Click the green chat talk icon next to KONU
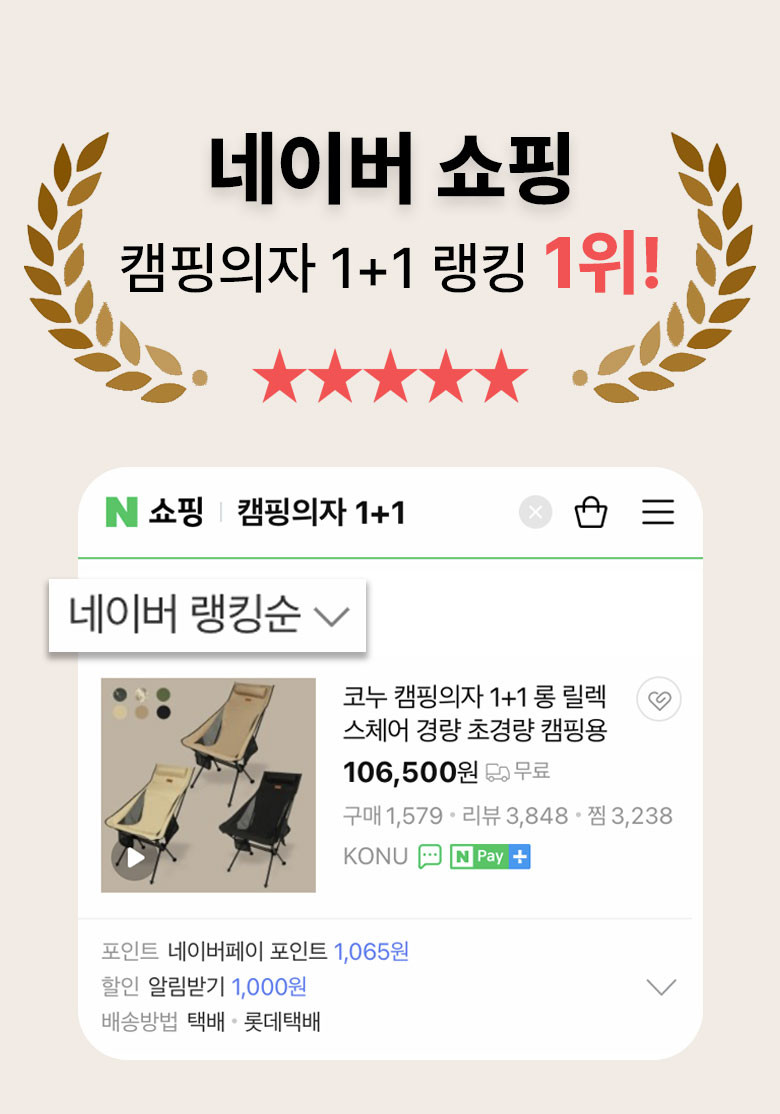 [x=430, y=856]
